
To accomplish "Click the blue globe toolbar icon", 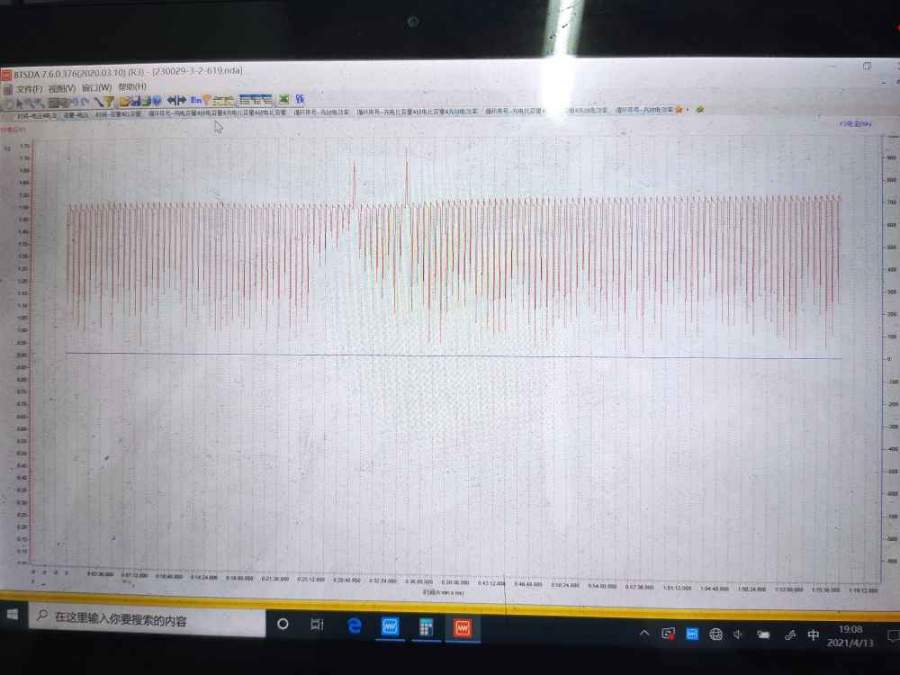I will tap(156, 101).
